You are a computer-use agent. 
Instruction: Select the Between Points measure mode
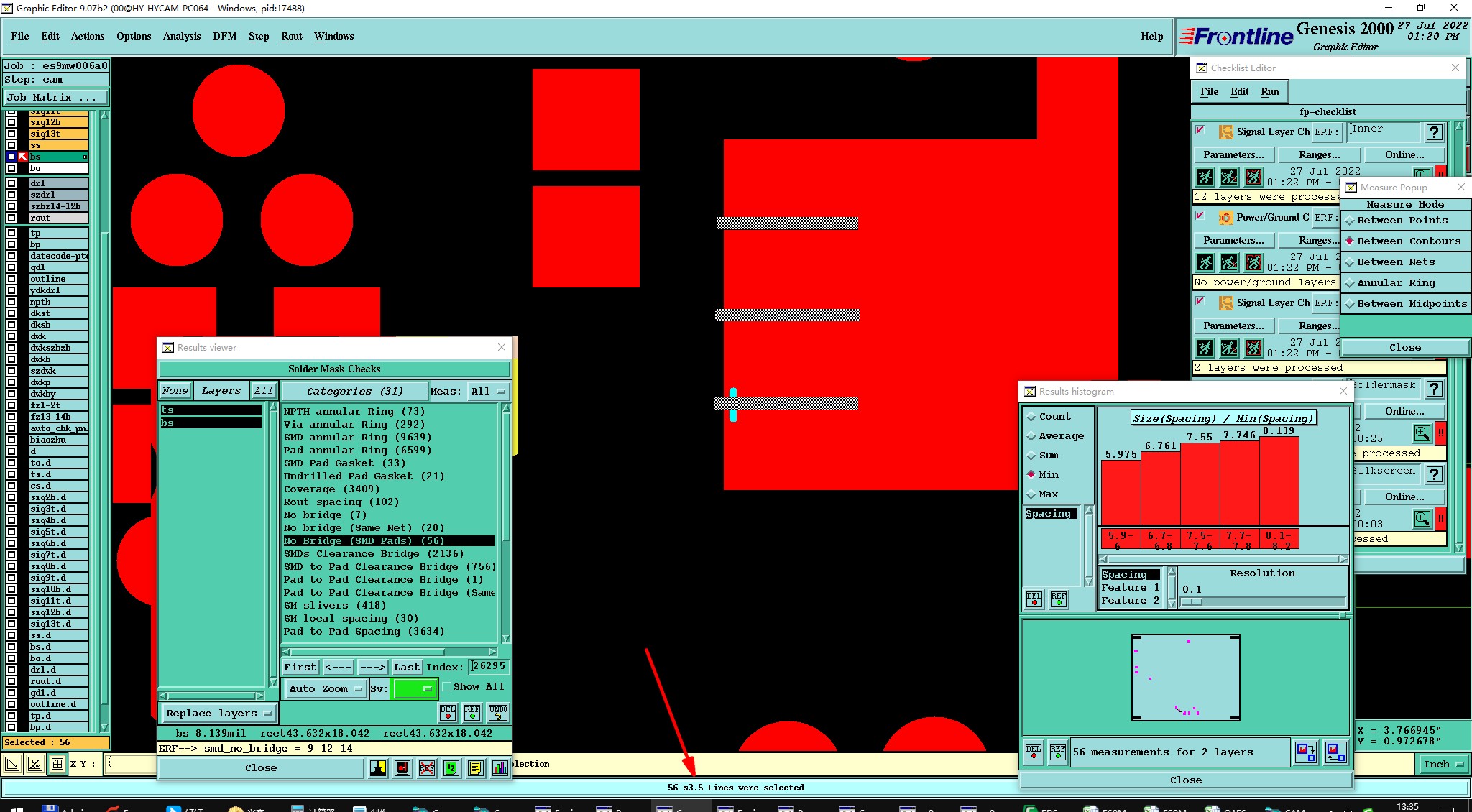pos(1402,221)
